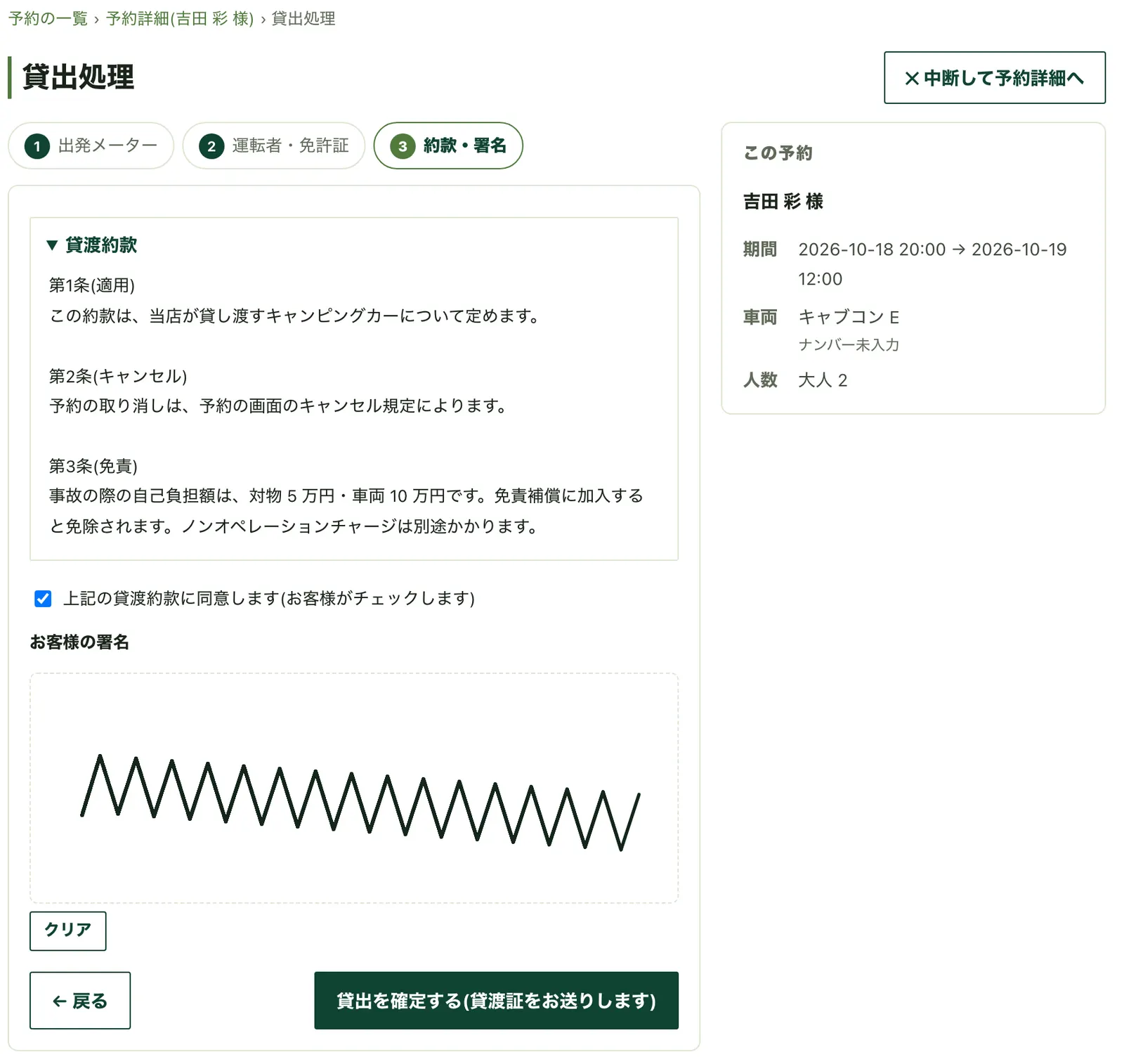Click 中断して予約詳細へ button
The image size is (1124, 1064).
994,78
